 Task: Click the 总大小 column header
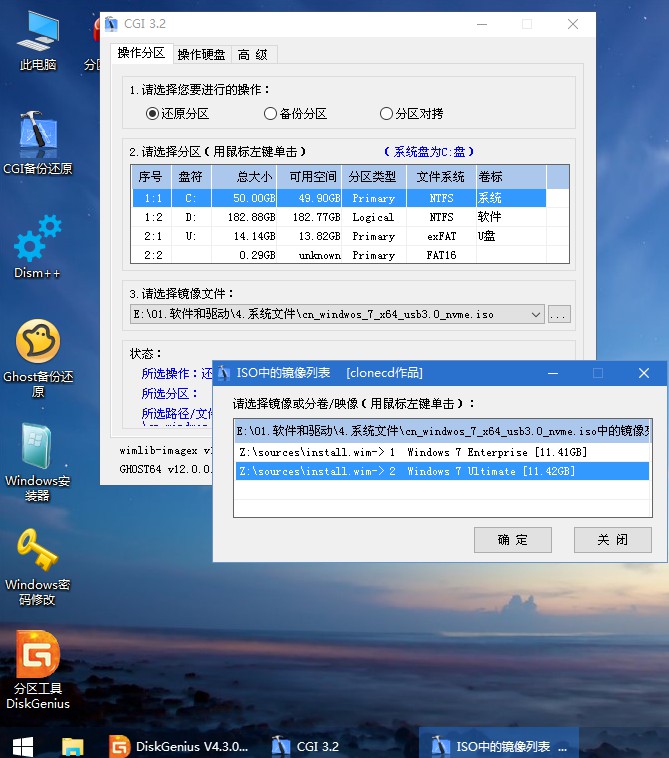click(244, 176)
